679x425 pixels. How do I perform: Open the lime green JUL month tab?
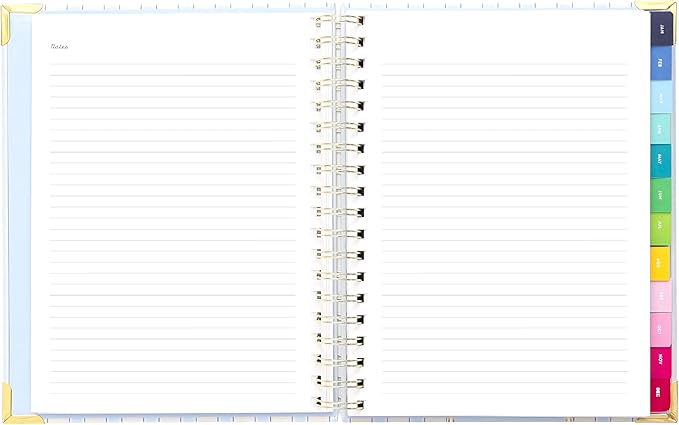click(x=661, y=229)
